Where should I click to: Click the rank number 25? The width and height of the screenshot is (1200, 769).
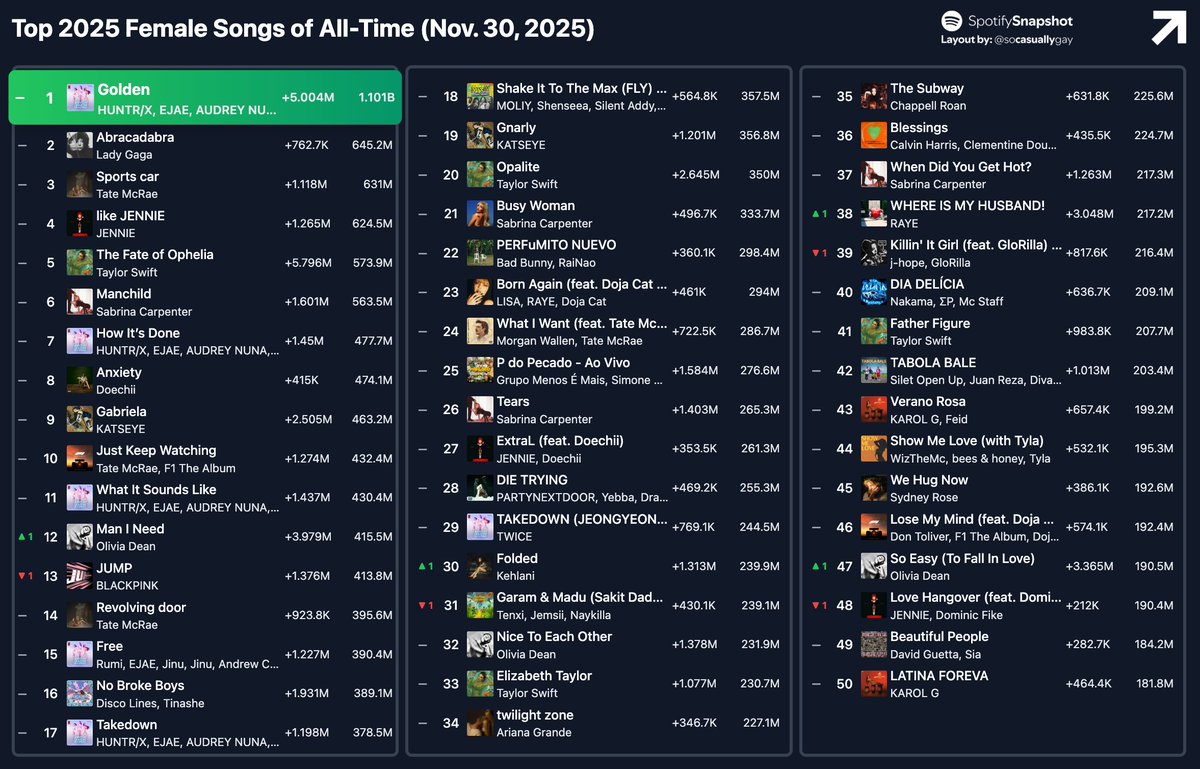coord(450,371)
